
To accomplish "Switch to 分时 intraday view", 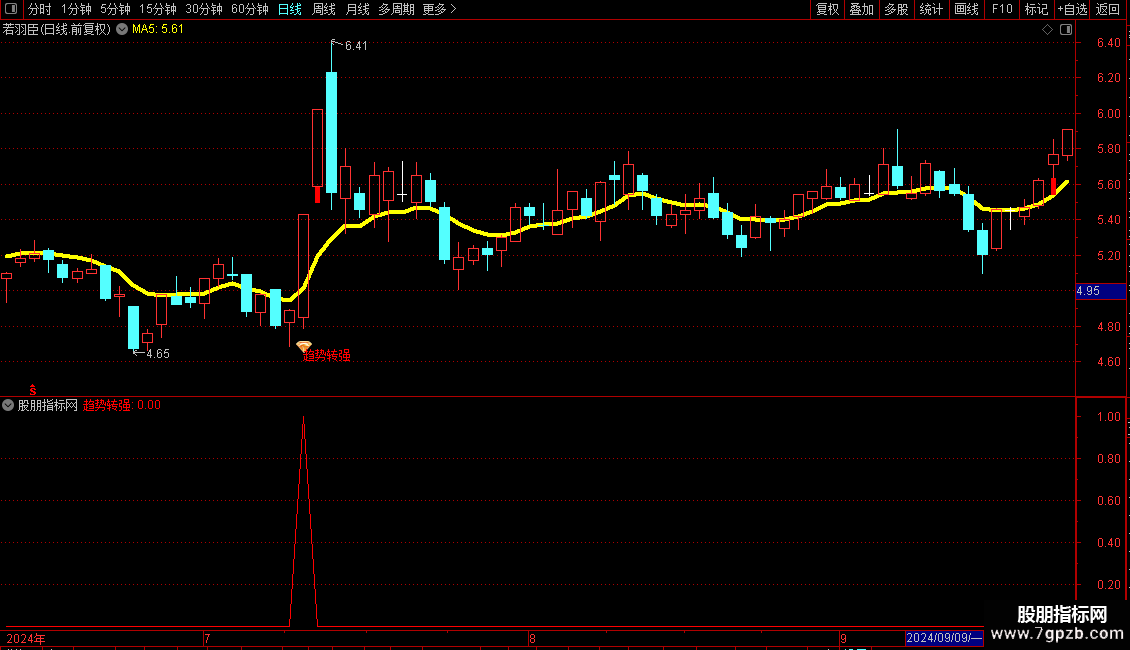I will pos(40,9).
